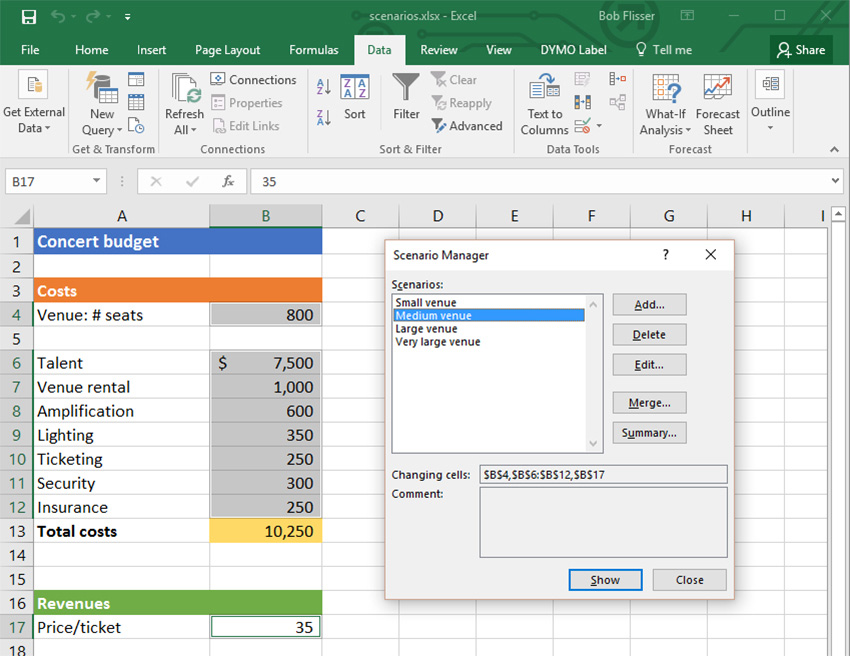Click the Flash Fill icon in Data Tools
This screenshot has height=656, width=850.
(582, 80)
